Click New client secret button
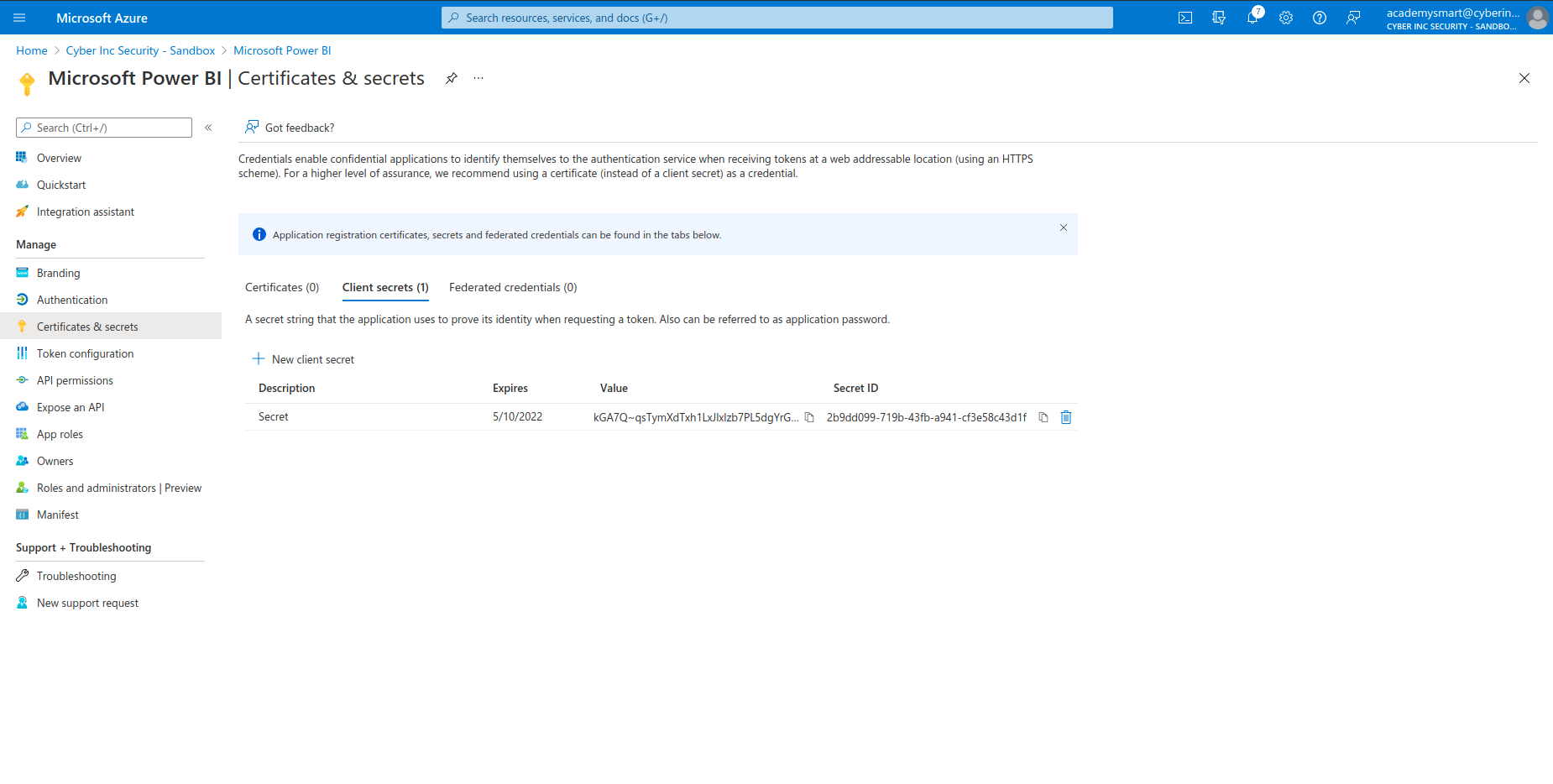Viewport: 1553px width, 784px height. point(303,359)
